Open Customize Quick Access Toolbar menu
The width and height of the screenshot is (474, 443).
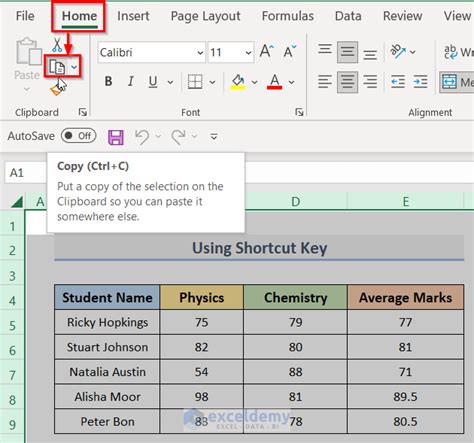[214, 136]
